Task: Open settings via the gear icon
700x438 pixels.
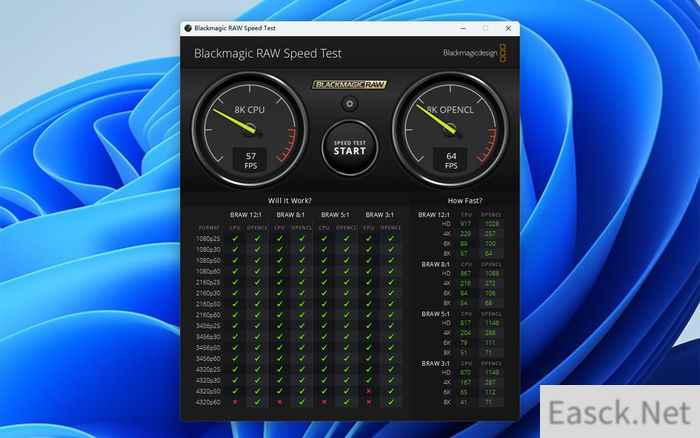Action: [x=350, y=104]
